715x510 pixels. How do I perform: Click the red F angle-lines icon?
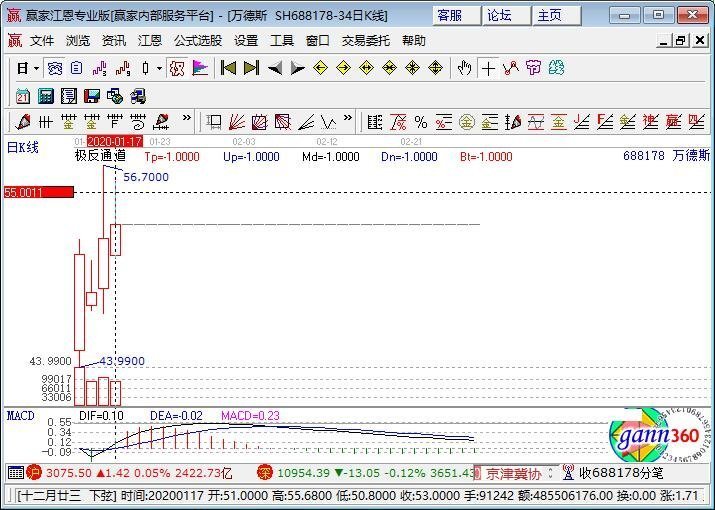pyautogui.click(x=605, y=122)
